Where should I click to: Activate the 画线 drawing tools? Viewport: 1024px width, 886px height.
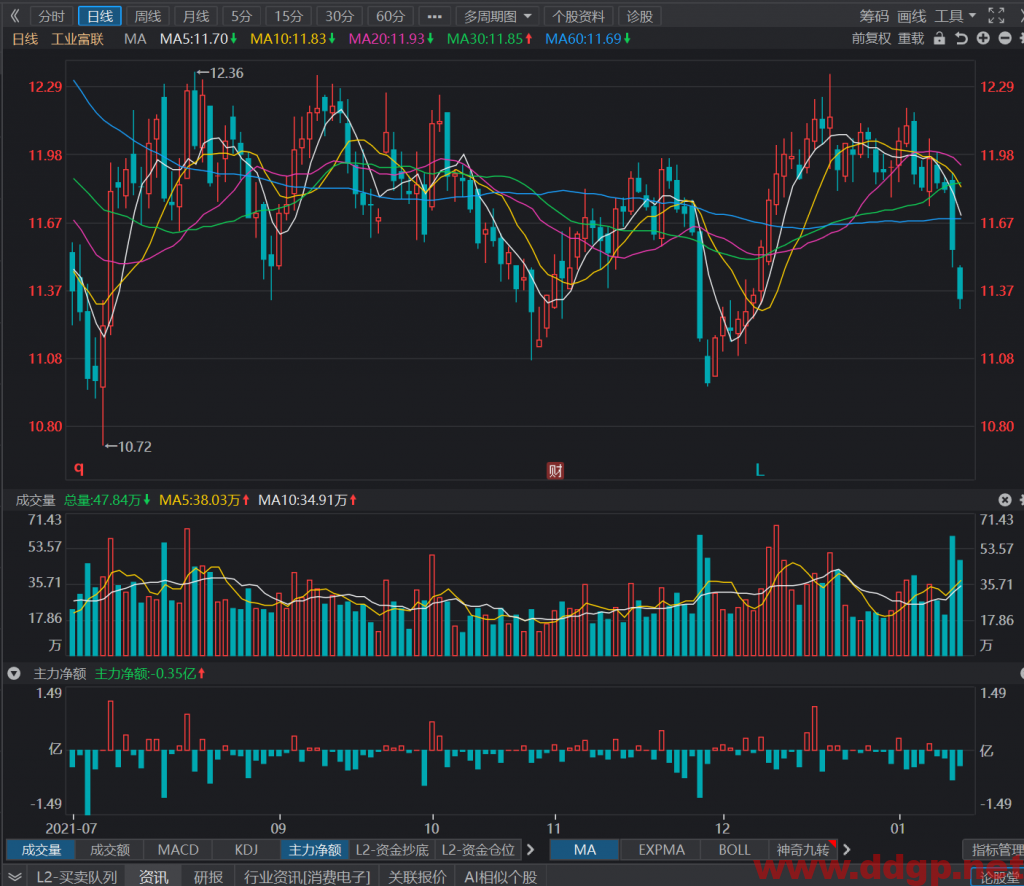[912, 16]
